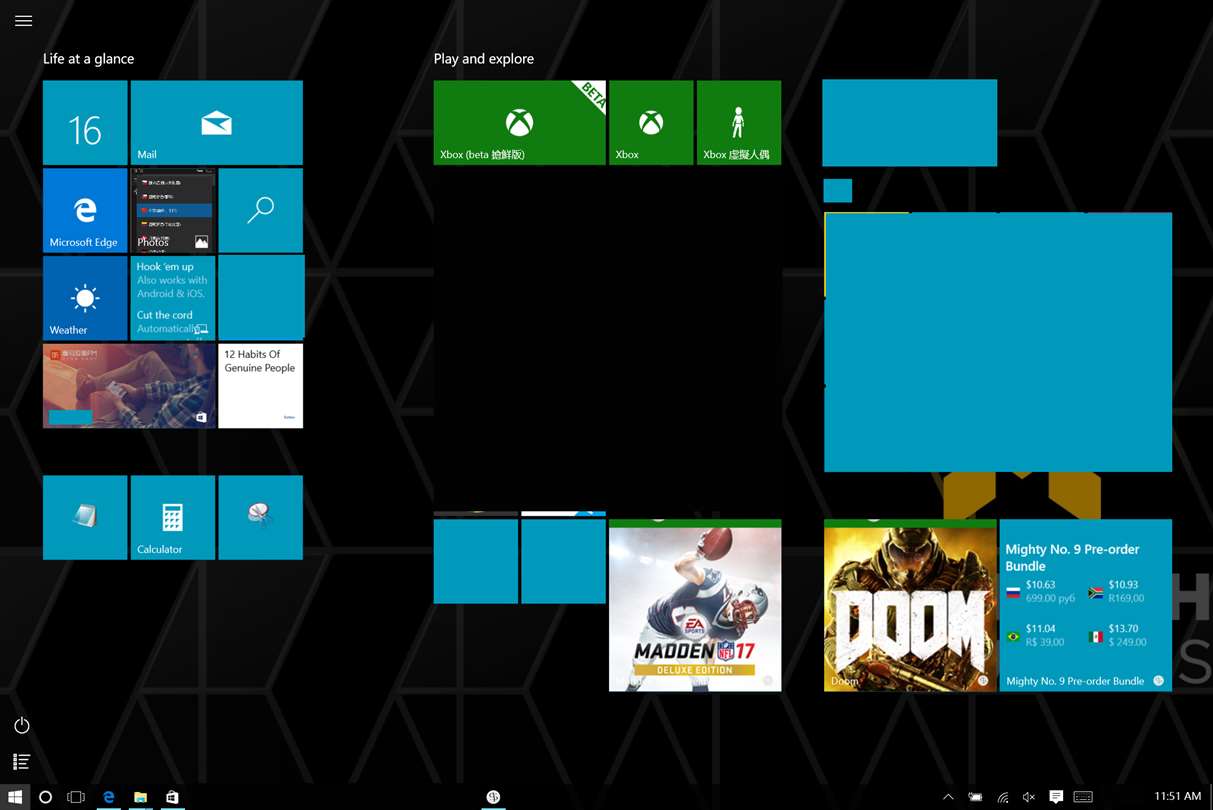Select the Play and explore group heading
1213x810 pixels.
coord(484,59)
